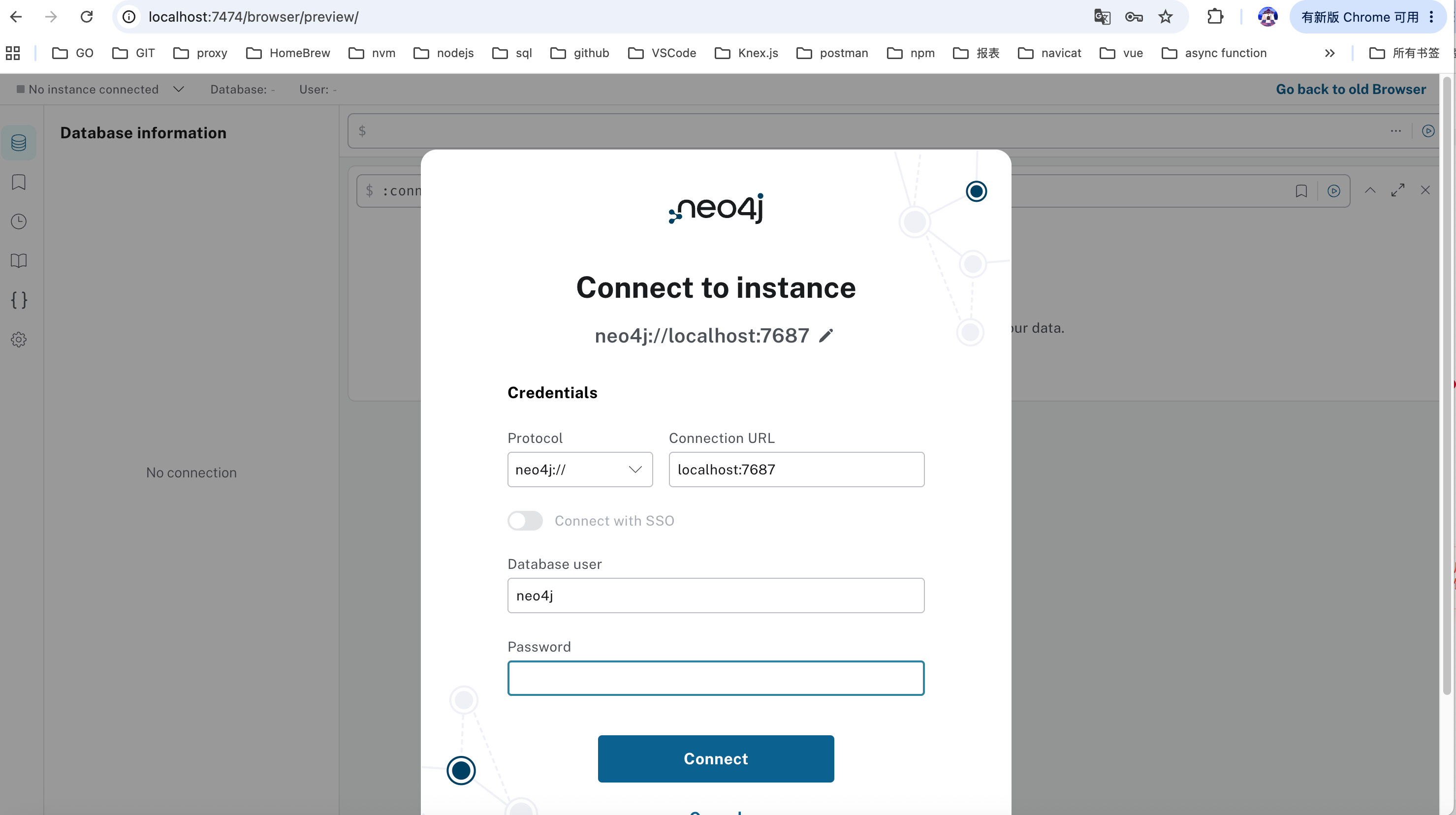Rerun the :connect frame command
Viewport: 1456px width, 815px height.
(x=1333, y=191)
